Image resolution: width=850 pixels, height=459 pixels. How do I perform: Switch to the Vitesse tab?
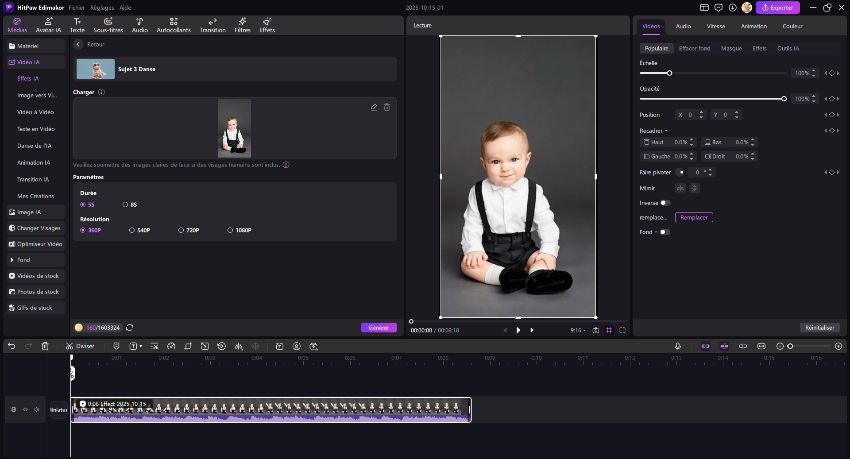[x=715, y=26]
